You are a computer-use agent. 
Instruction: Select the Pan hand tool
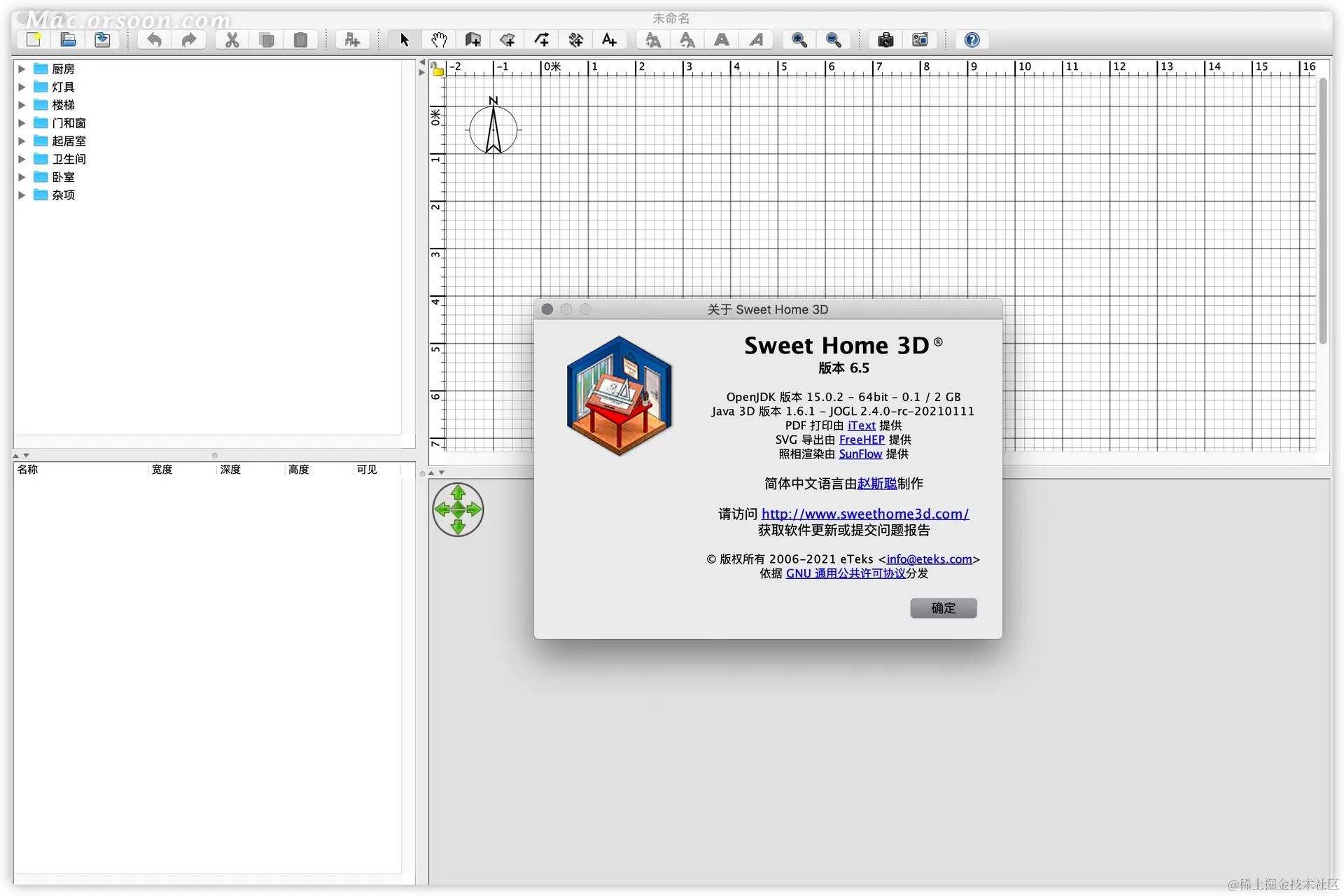pos(439,40)
